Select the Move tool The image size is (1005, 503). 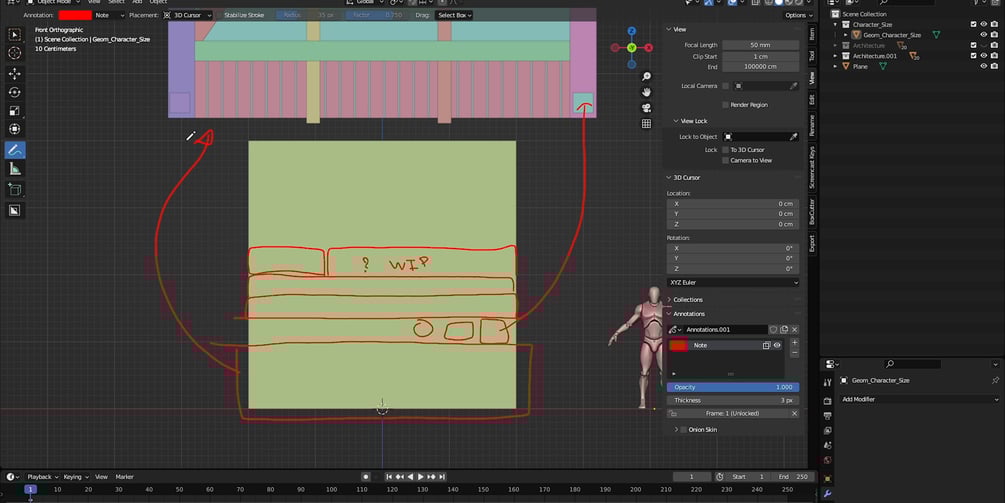pyautogui.click(x=15, y=74)
